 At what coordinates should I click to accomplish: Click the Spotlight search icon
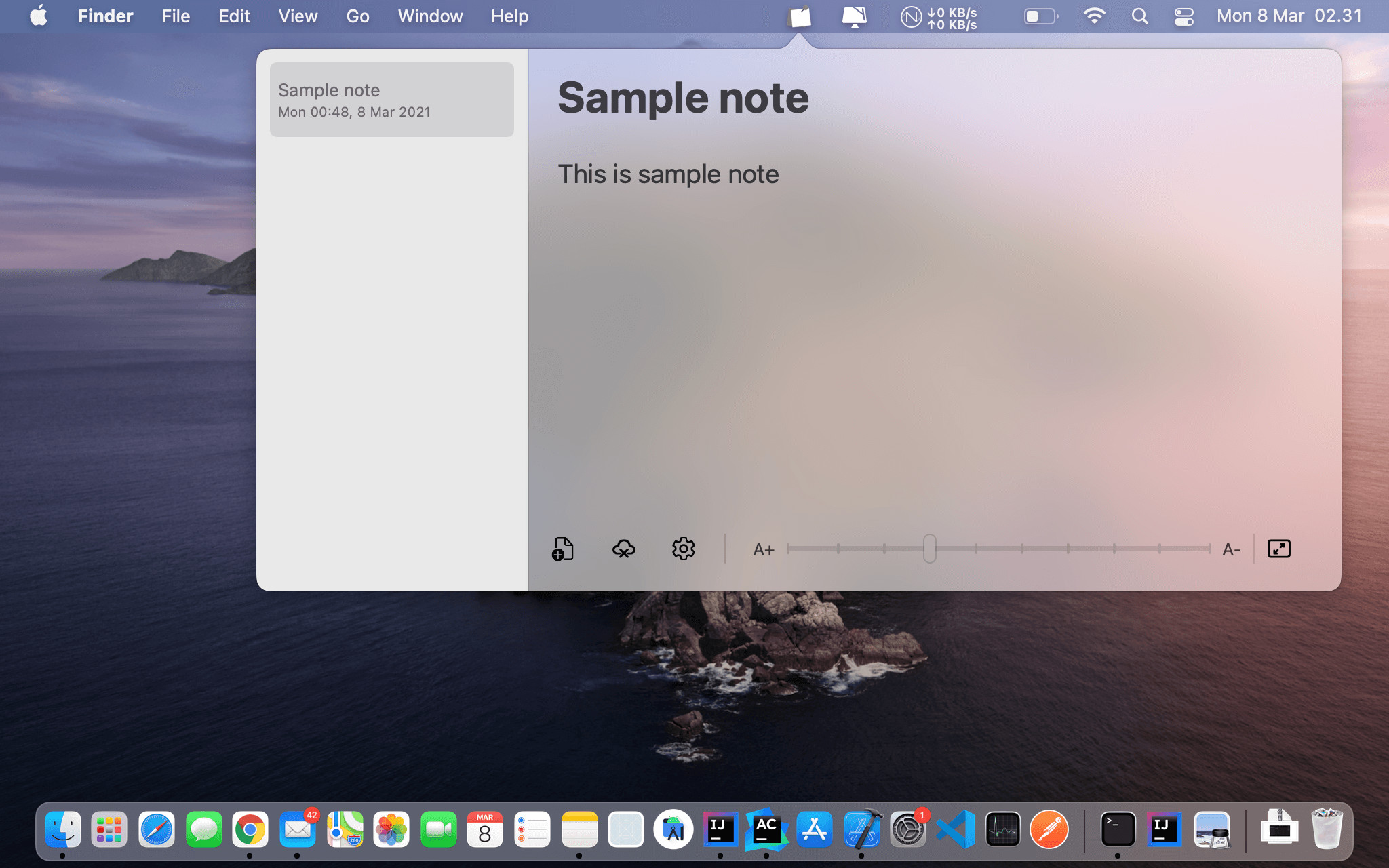coord(1139,16)
